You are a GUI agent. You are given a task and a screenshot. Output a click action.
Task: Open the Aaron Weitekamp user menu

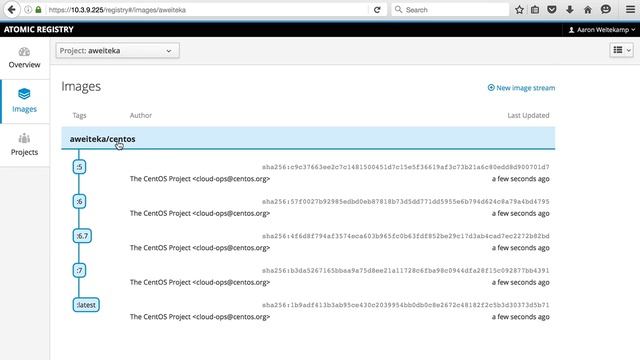602,30
